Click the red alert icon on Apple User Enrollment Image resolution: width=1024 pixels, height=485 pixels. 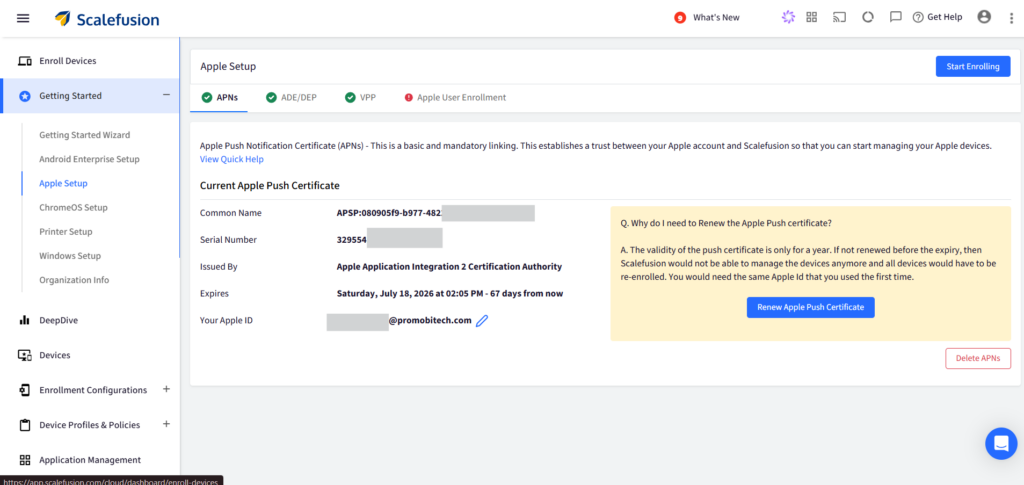409,98
